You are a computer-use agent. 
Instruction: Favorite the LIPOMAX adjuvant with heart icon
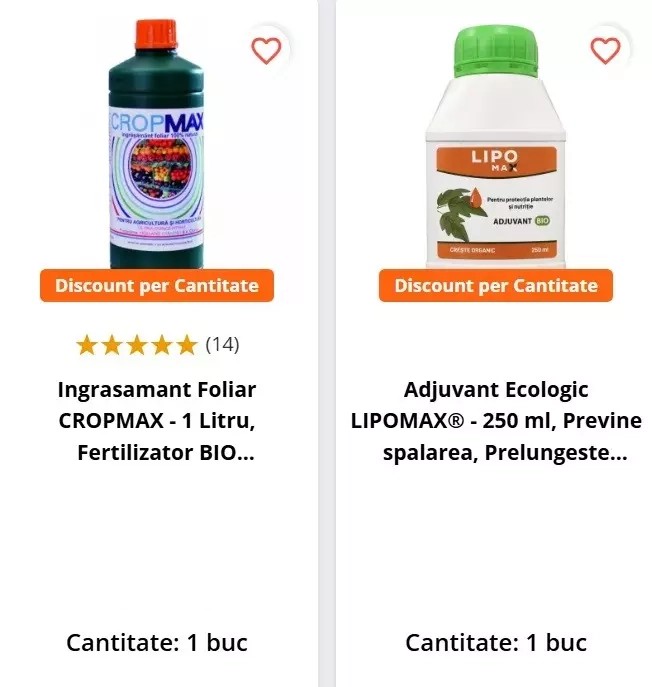coord(606,50)
